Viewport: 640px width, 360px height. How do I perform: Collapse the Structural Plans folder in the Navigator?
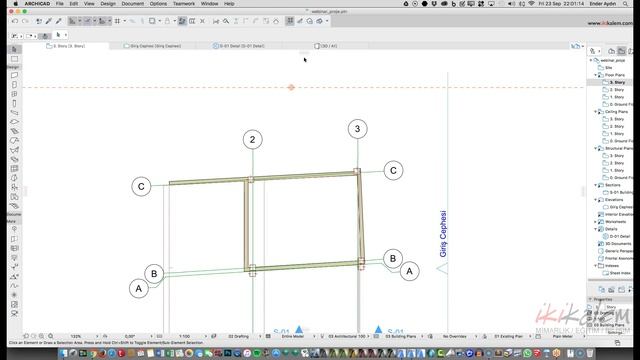[x=596, y=148]
